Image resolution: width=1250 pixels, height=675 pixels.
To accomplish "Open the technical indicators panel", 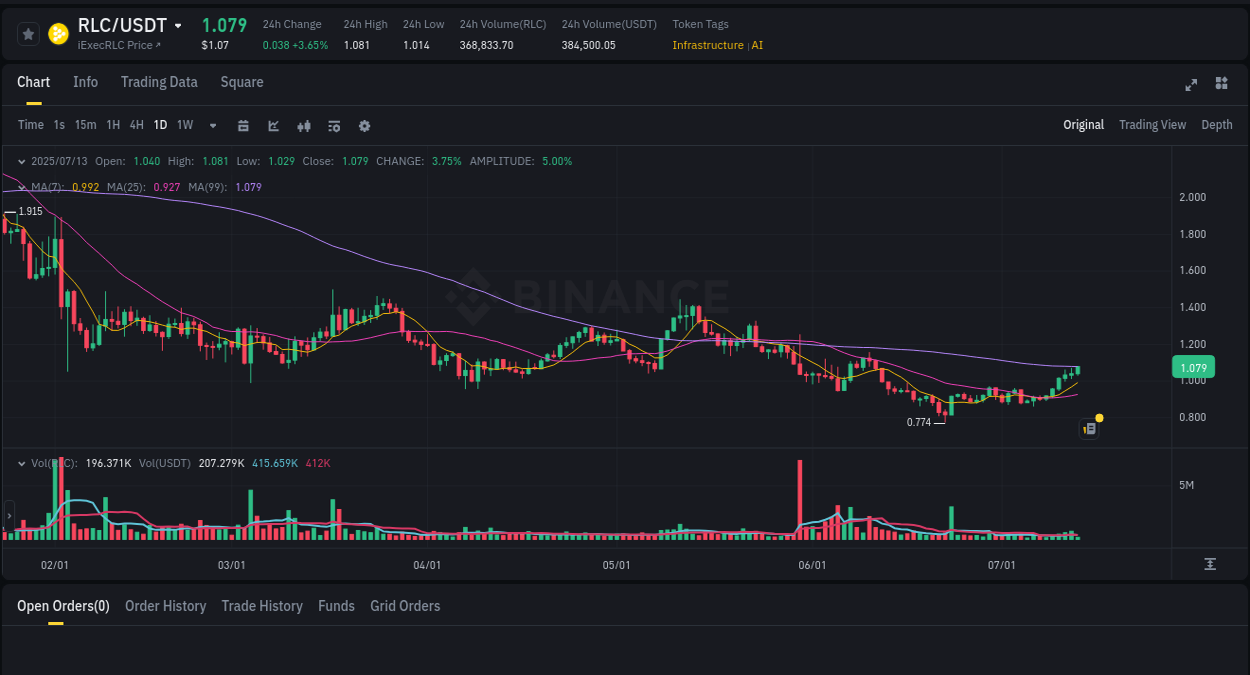I will click(x=274, y=125).
